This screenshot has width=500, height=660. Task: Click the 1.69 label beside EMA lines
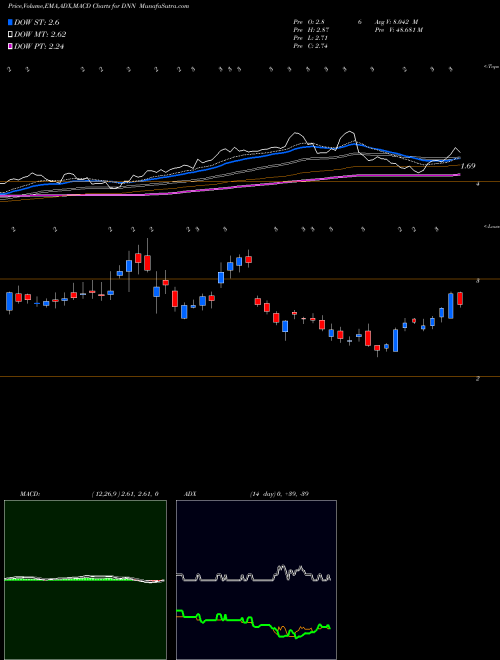pyautogui.click(x=468, y=166)
